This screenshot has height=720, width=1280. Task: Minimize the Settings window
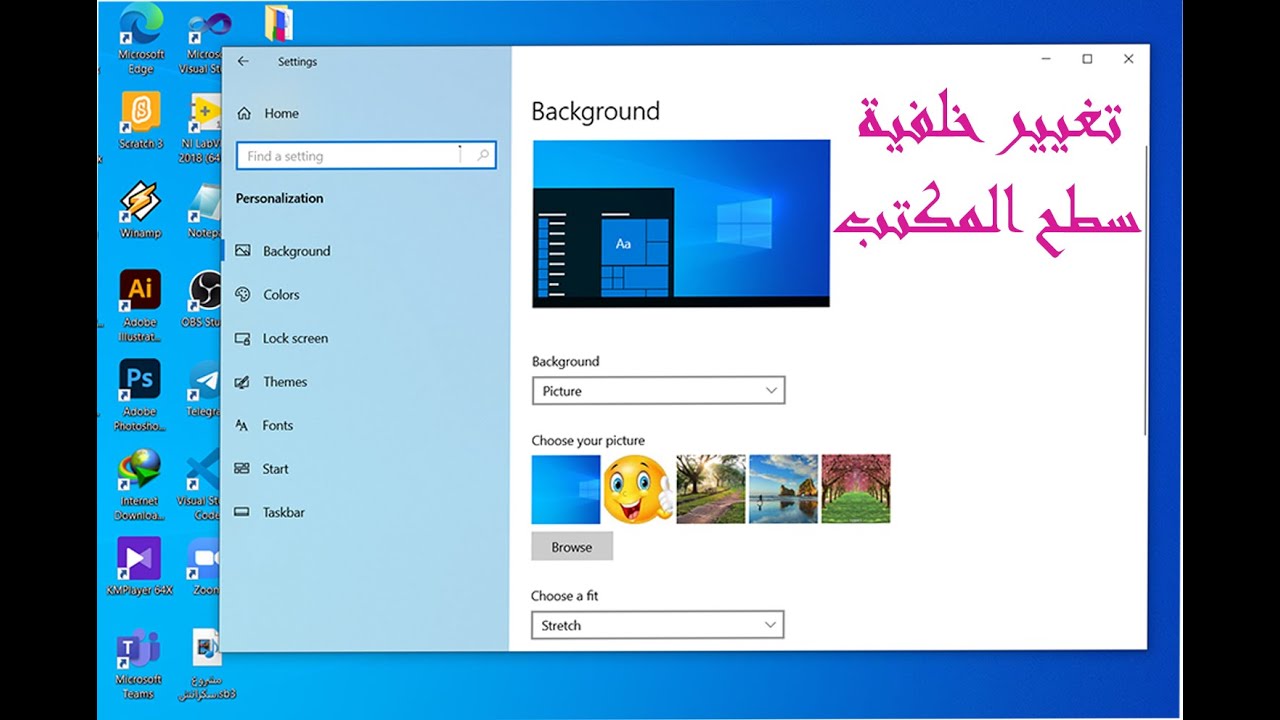[1046, 59]
